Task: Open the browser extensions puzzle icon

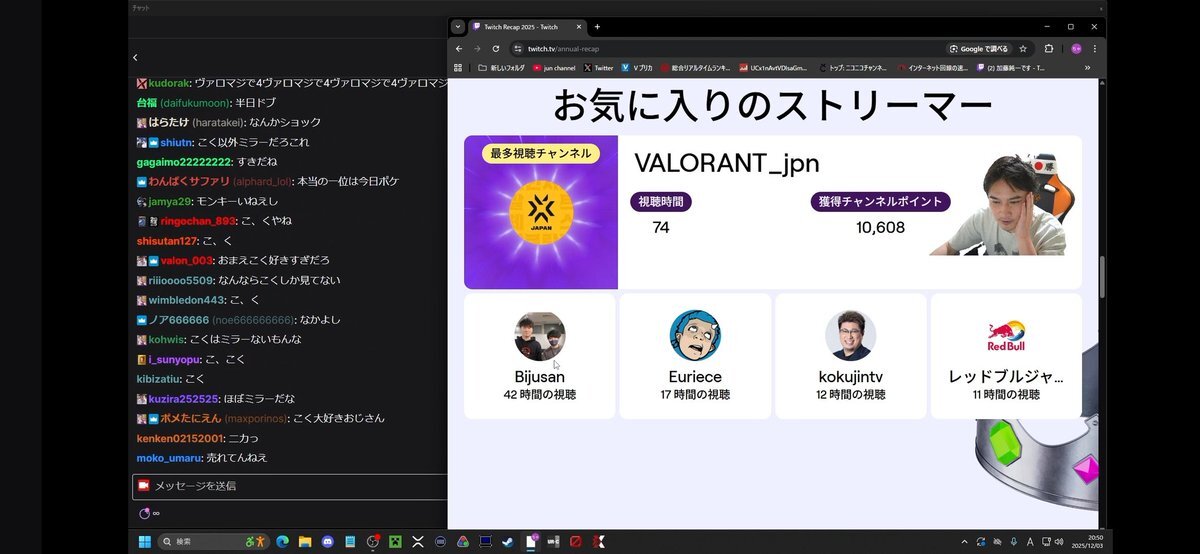Action: point(1049,48)
